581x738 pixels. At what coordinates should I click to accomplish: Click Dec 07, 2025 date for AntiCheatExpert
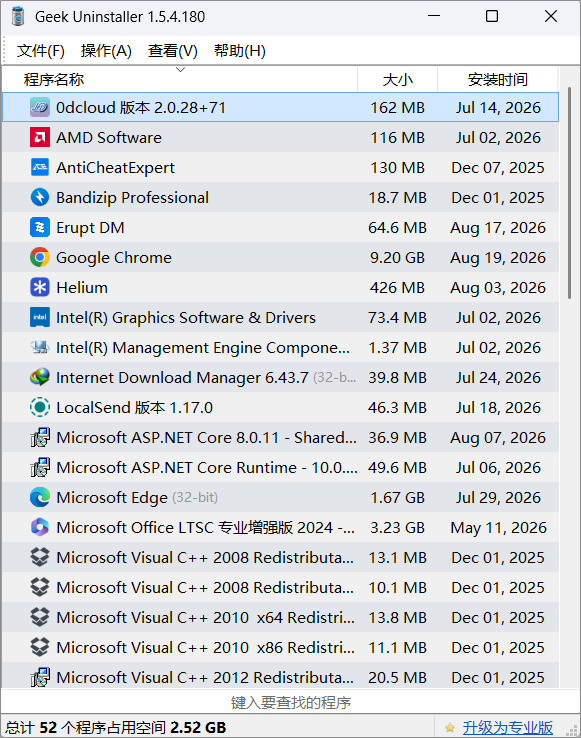pos(498,168)
